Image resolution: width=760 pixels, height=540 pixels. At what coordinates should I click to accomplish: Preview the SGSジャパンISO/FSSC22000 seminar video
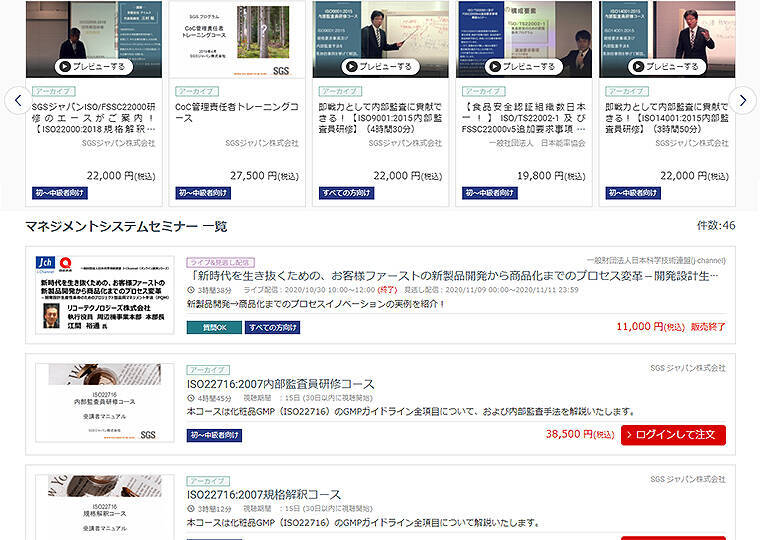tap(94, 66)
